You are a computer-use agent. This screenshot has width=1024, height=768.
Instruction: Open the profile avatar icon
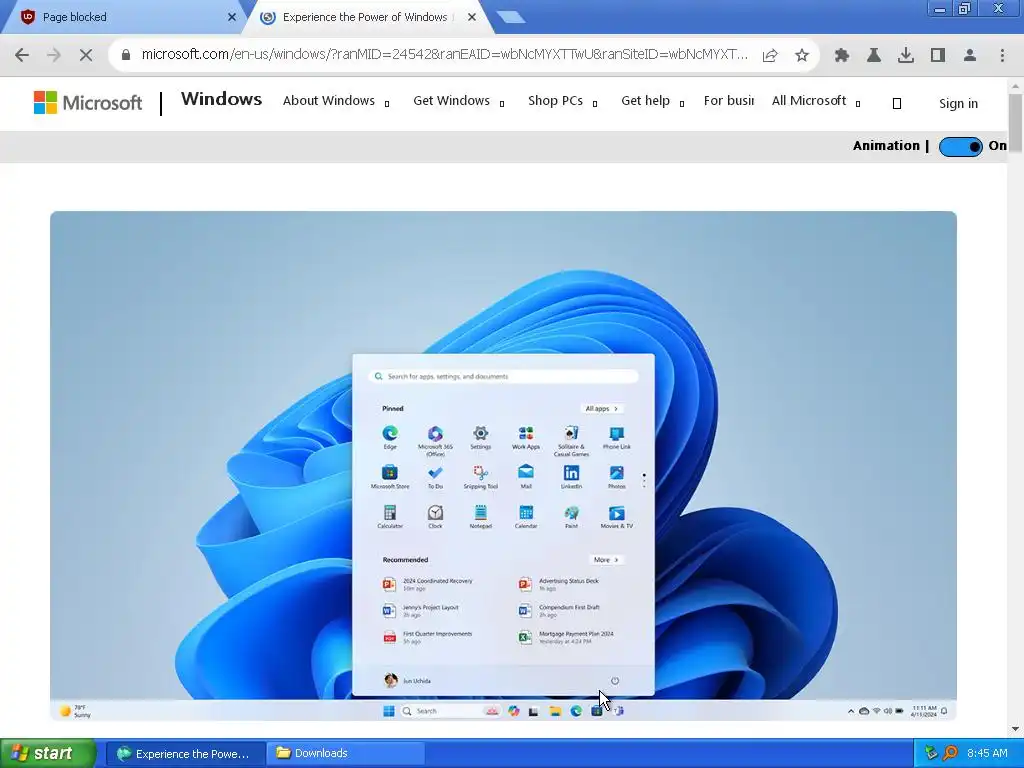tap(970, 56)
